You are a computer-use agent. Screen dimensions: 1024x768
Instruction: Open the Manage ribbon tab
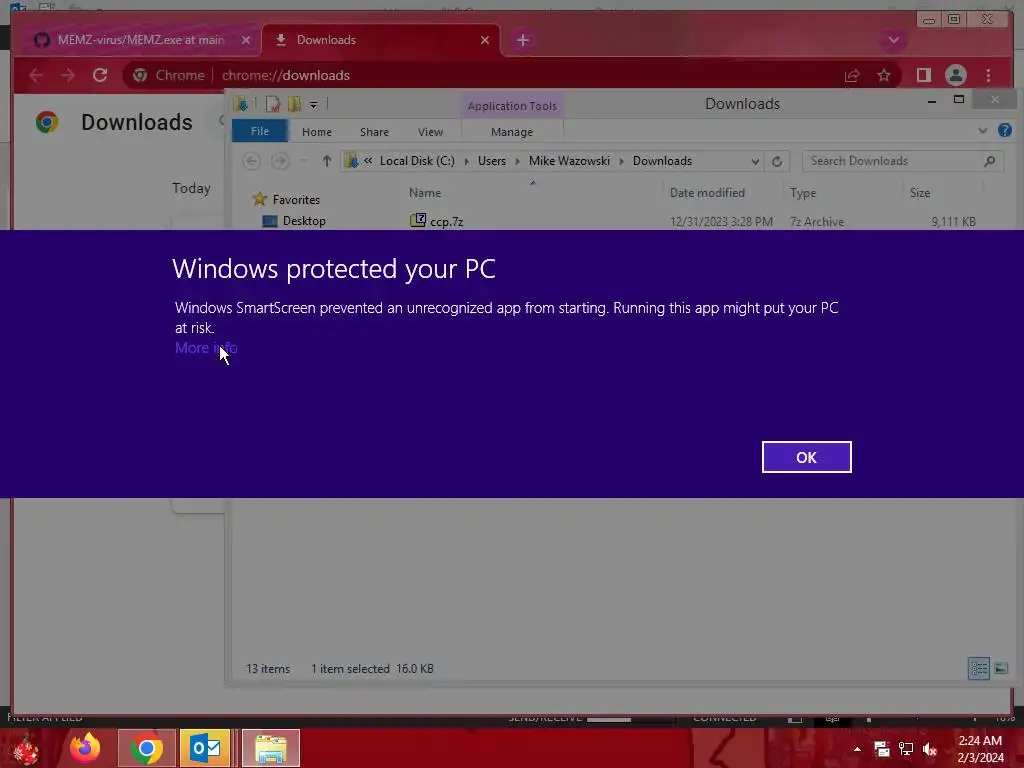pyautogui.click(x=511, y=132)
